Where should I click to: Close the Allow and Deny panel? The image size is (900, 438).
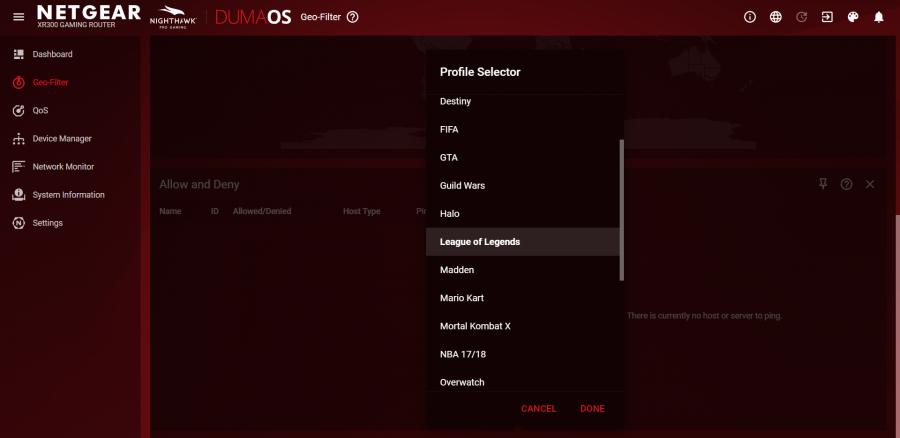point(870,184)
